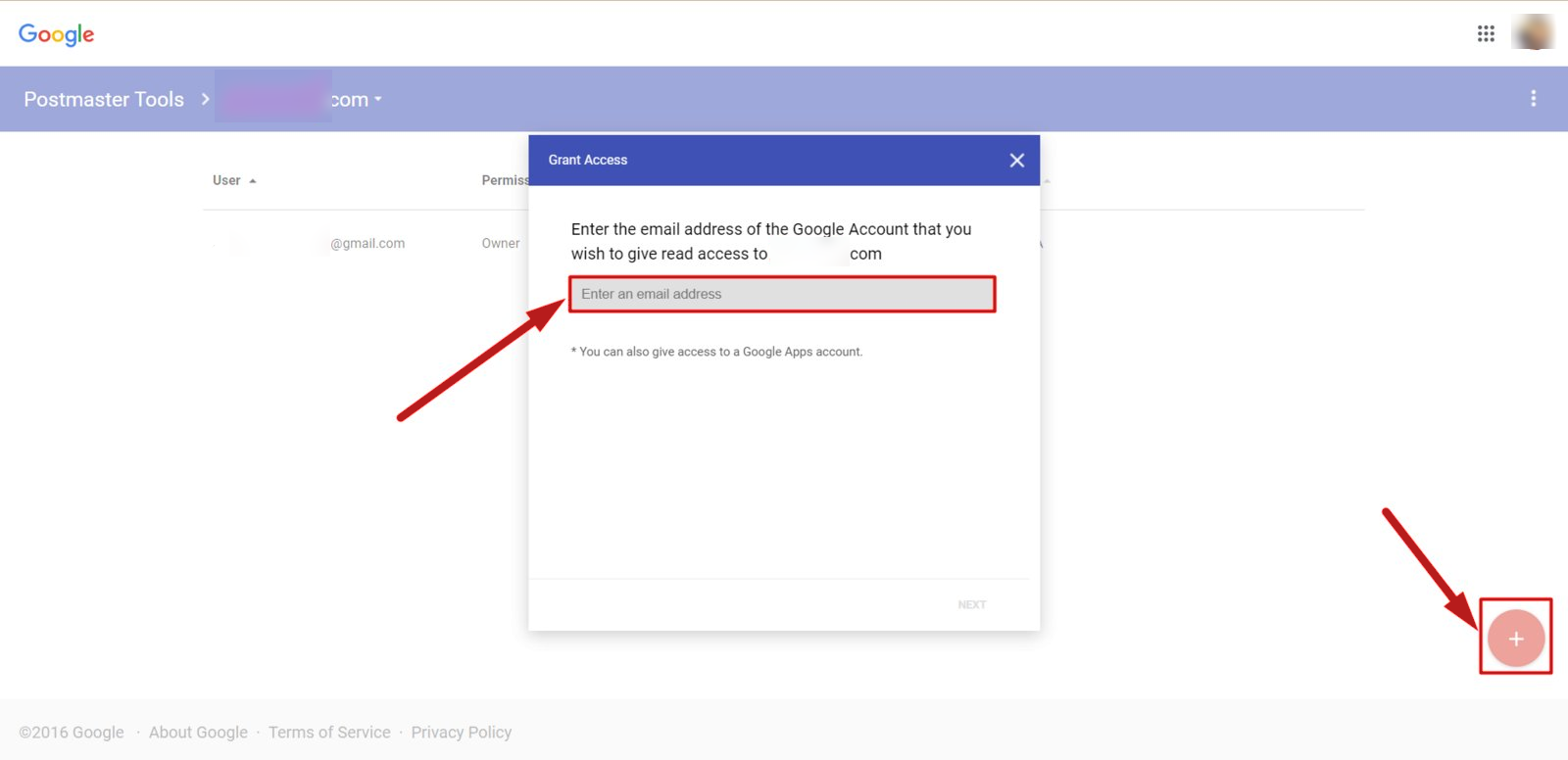The image size is (1568, 760).
Task: Click the NEXT button in the dialog
Action: point(972,605)
